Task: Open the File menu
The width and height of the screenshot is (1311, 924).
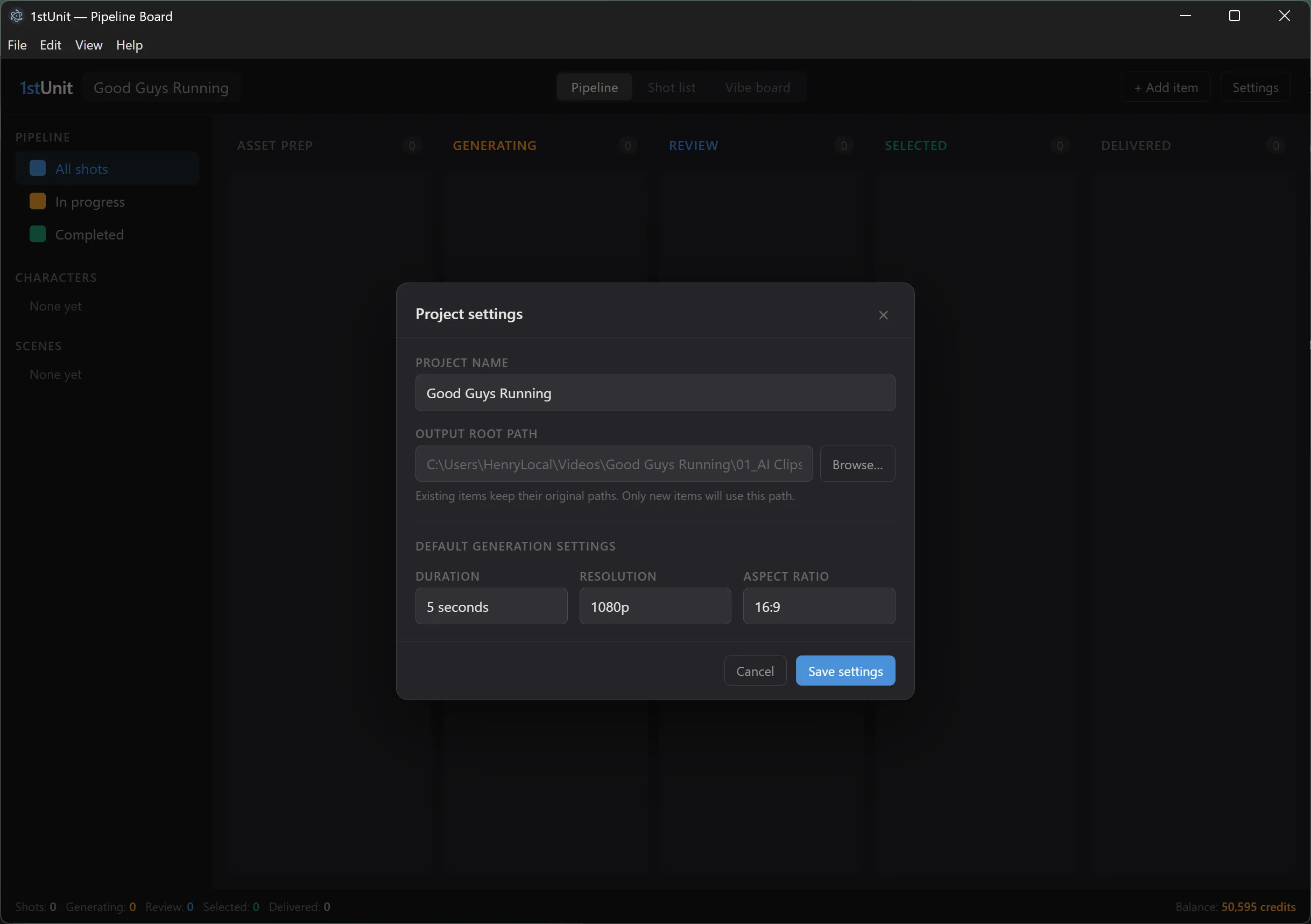Action: point(17,45)
